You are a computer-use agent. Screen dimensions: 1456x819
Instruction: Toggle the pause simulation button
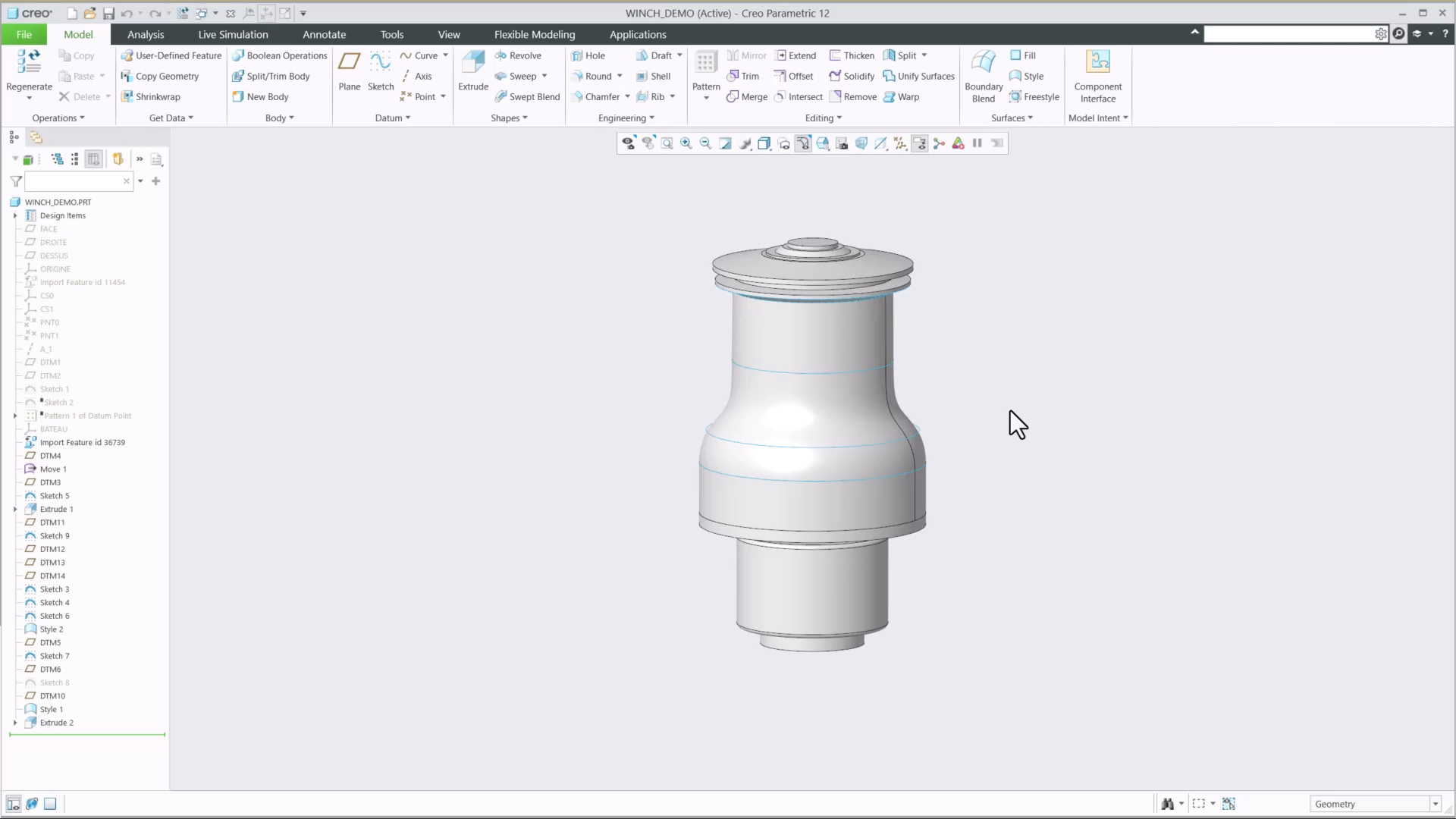tap(977, 143)
